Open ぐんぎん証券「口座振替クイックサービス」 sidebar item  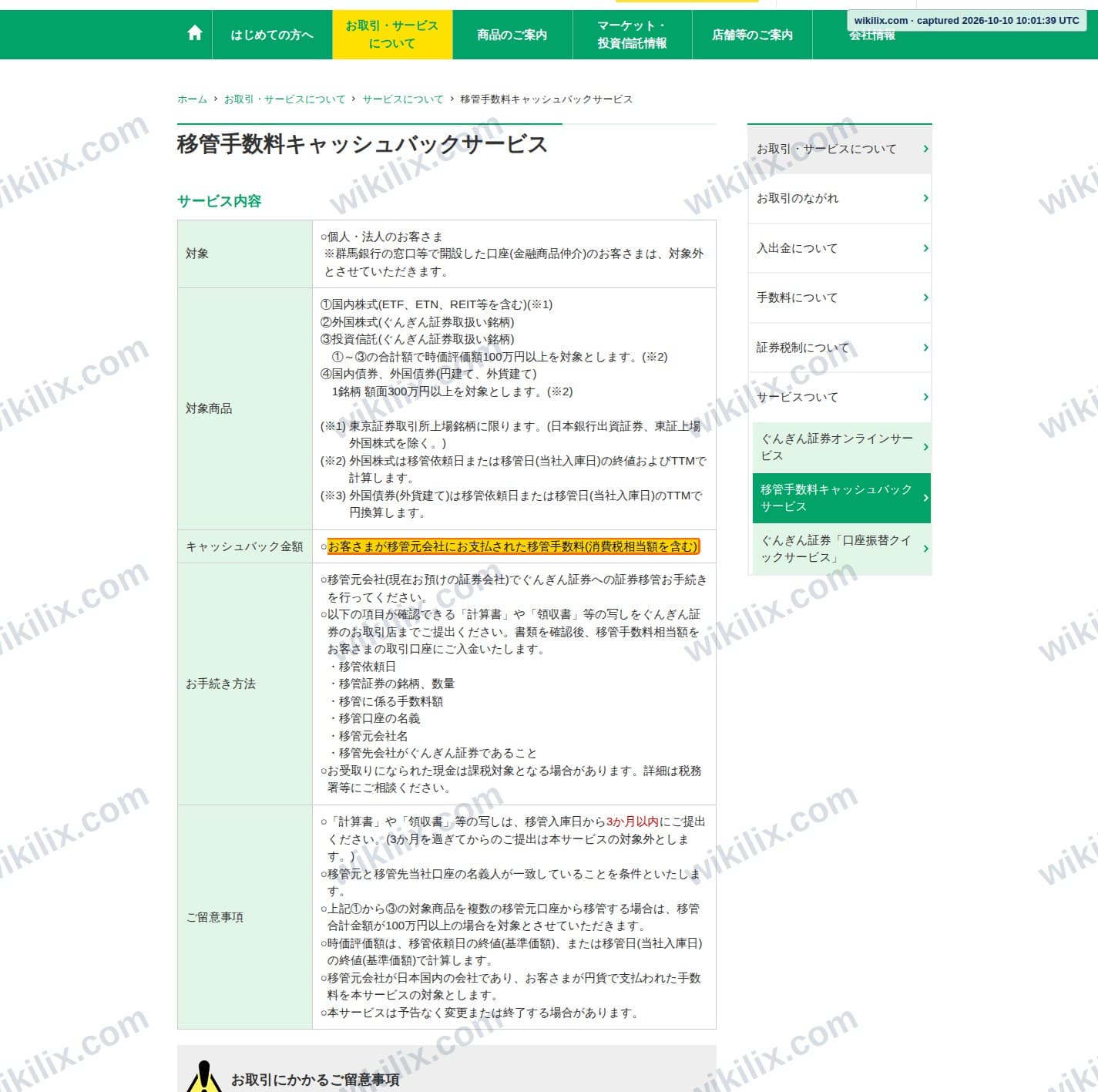(841, 549)
